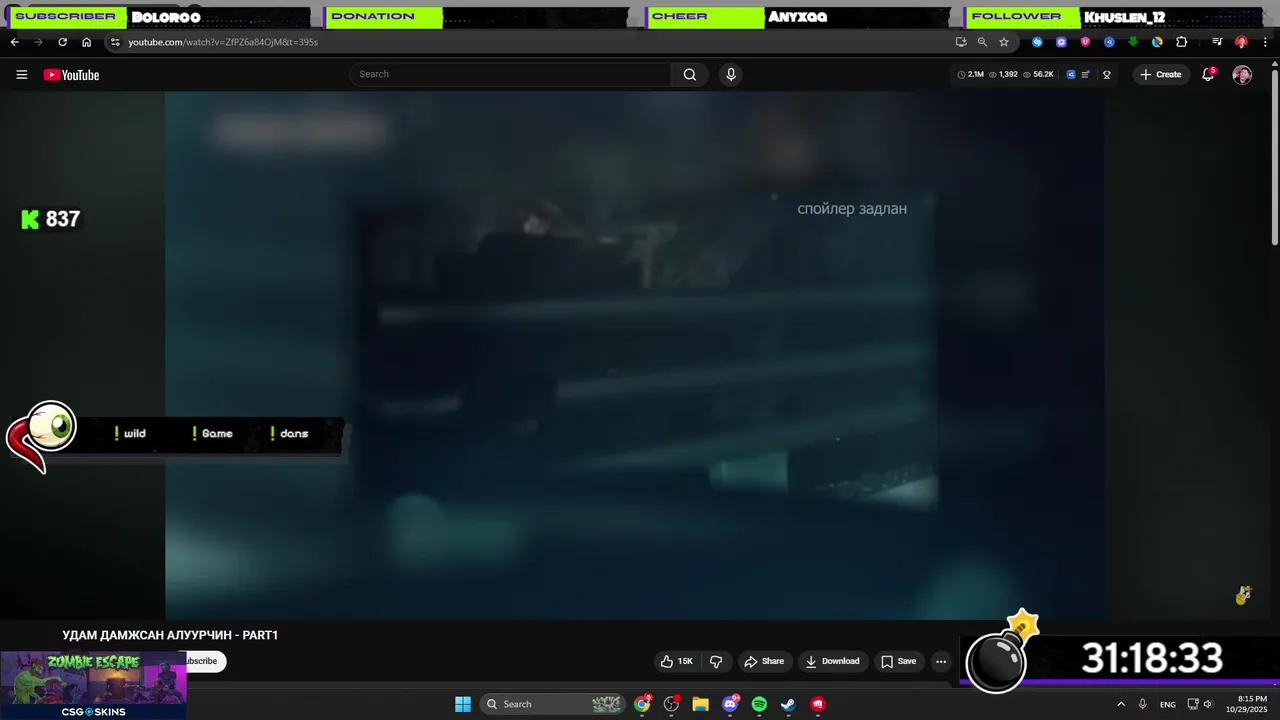Open the YouTube account avatar menu

(x=1242, y=75)
